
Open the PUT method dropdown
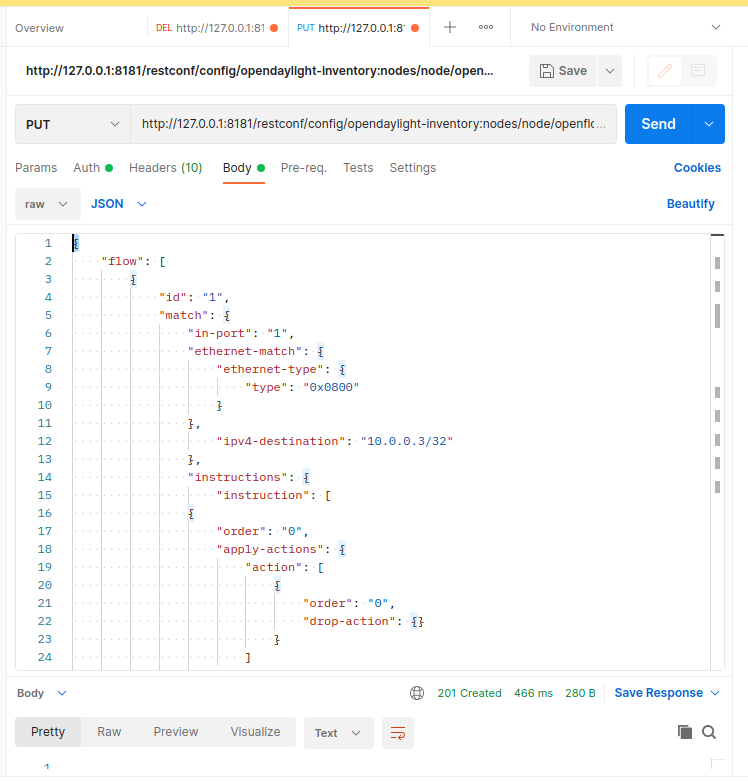coord(72,124)
